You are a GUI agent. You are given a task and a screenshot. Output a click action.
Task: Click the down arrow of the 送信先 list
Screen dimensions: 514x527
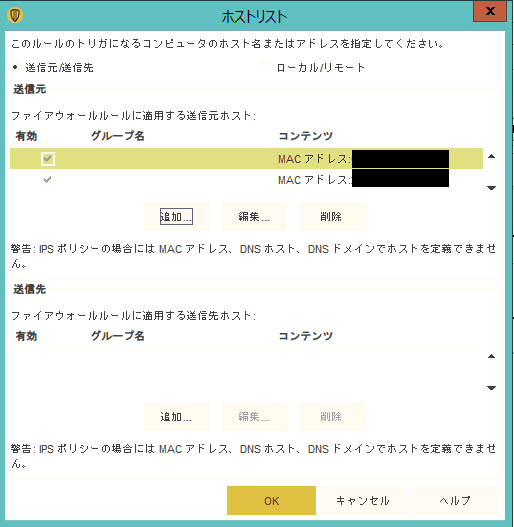click(x=491, y=388)
